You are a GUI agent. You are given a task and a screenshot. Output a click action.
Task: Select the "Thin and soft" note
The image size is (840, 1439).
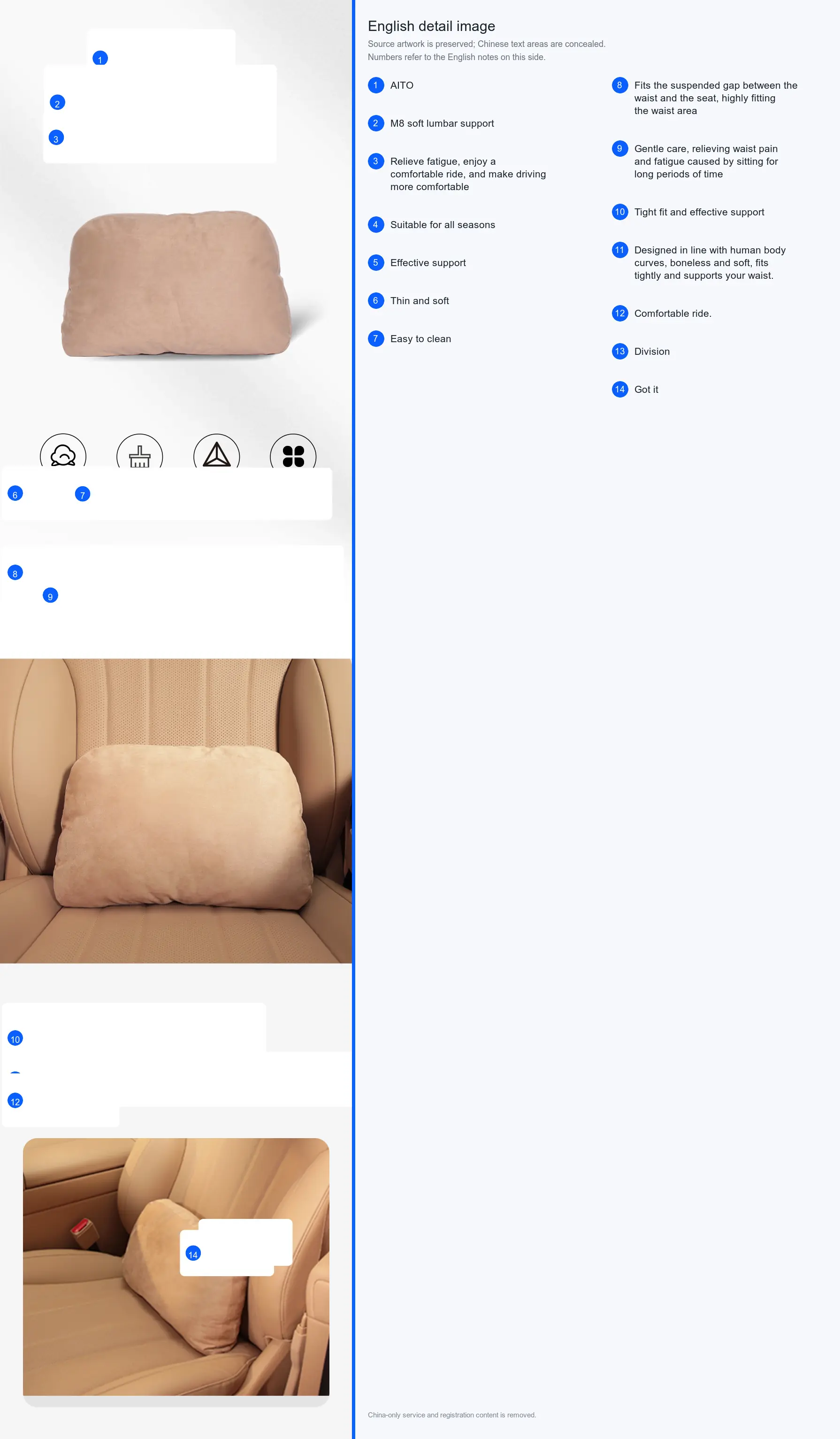(x=419, y=301)
